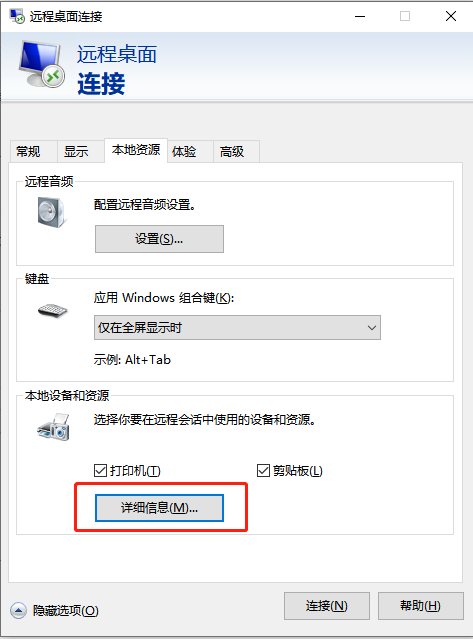Click the 连接(N) button

pyautogui.click(x=327, y=606)
